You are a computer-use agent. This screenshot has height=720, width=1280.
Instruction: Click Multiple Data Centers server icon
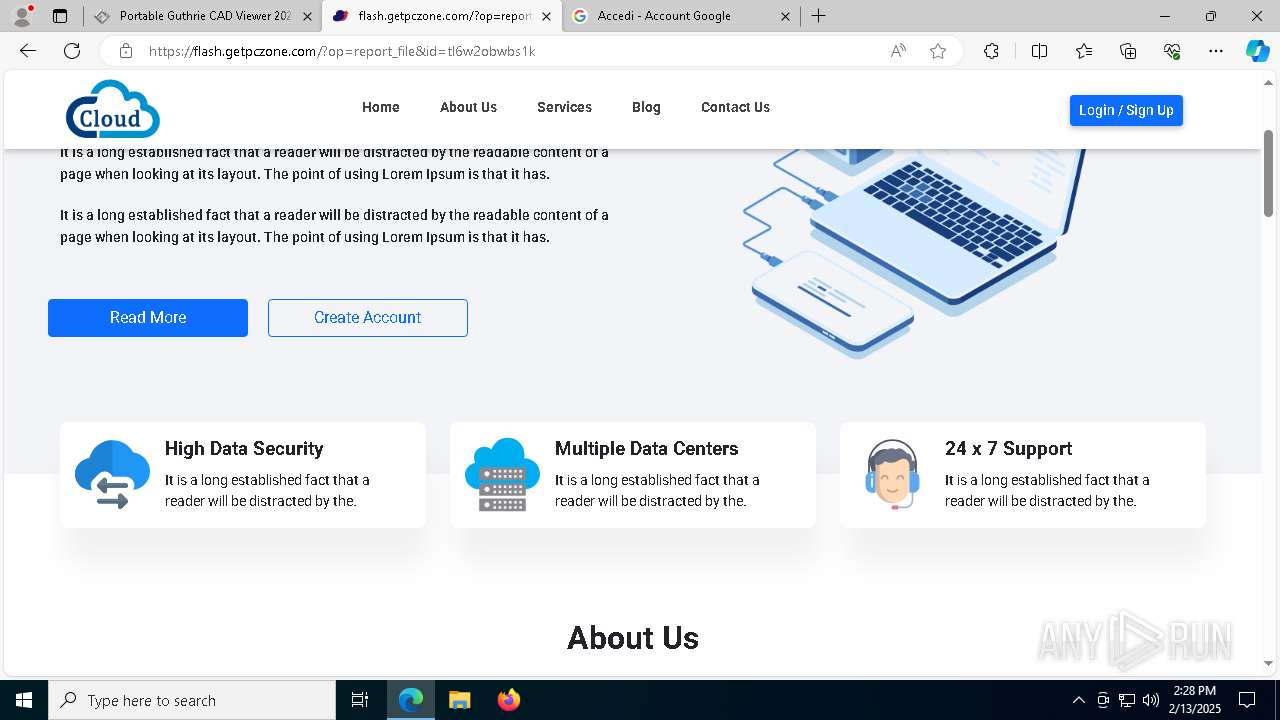[503, 475]
